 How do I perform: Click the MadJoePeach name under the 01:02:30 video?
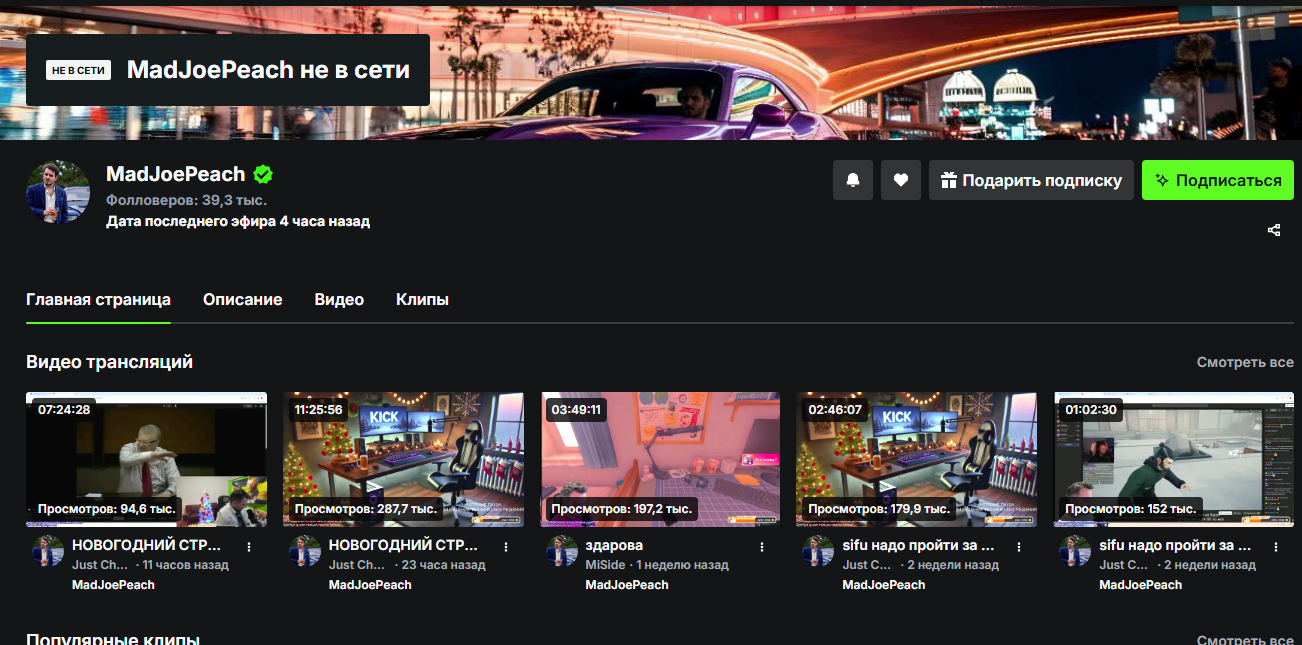click(x=1141, y=585)
